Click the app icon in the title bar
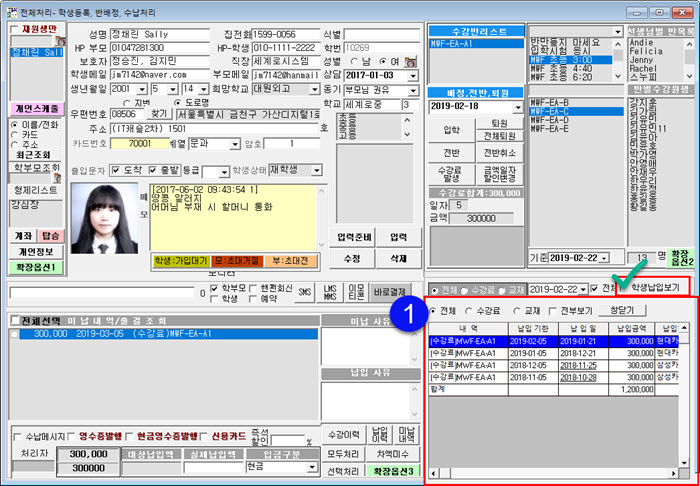This screenshot has height=486, width=700. click(12, 12)
